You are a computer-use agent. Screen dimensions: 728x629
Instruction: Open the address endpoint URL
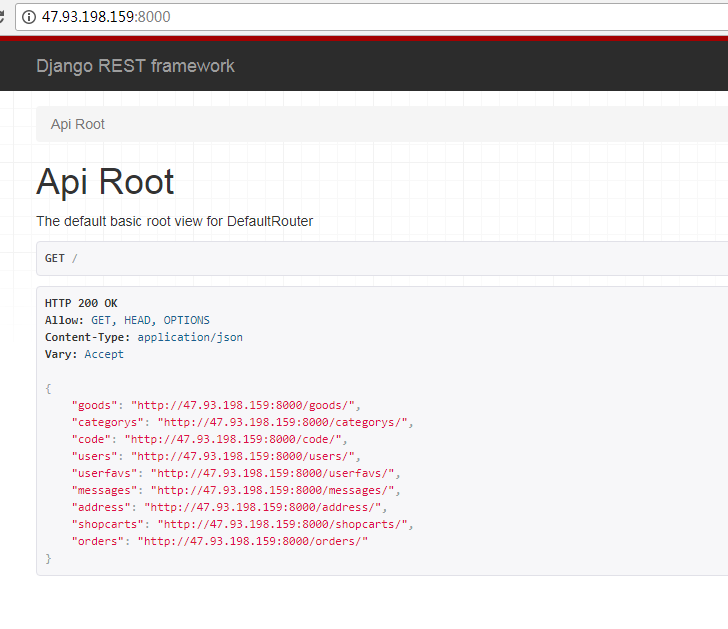tap(263, 507)
